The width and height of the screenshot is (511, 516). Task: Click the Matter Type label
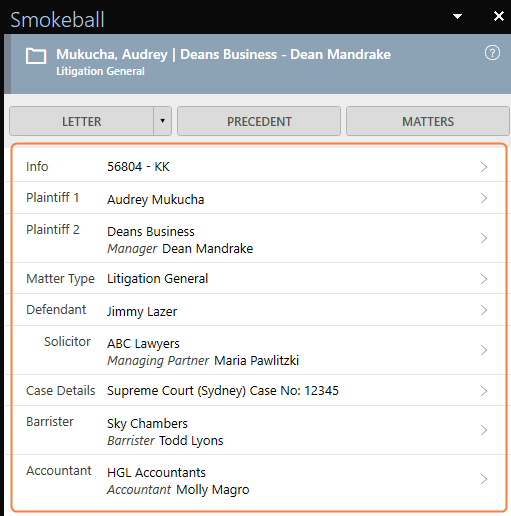click(60, 279)
